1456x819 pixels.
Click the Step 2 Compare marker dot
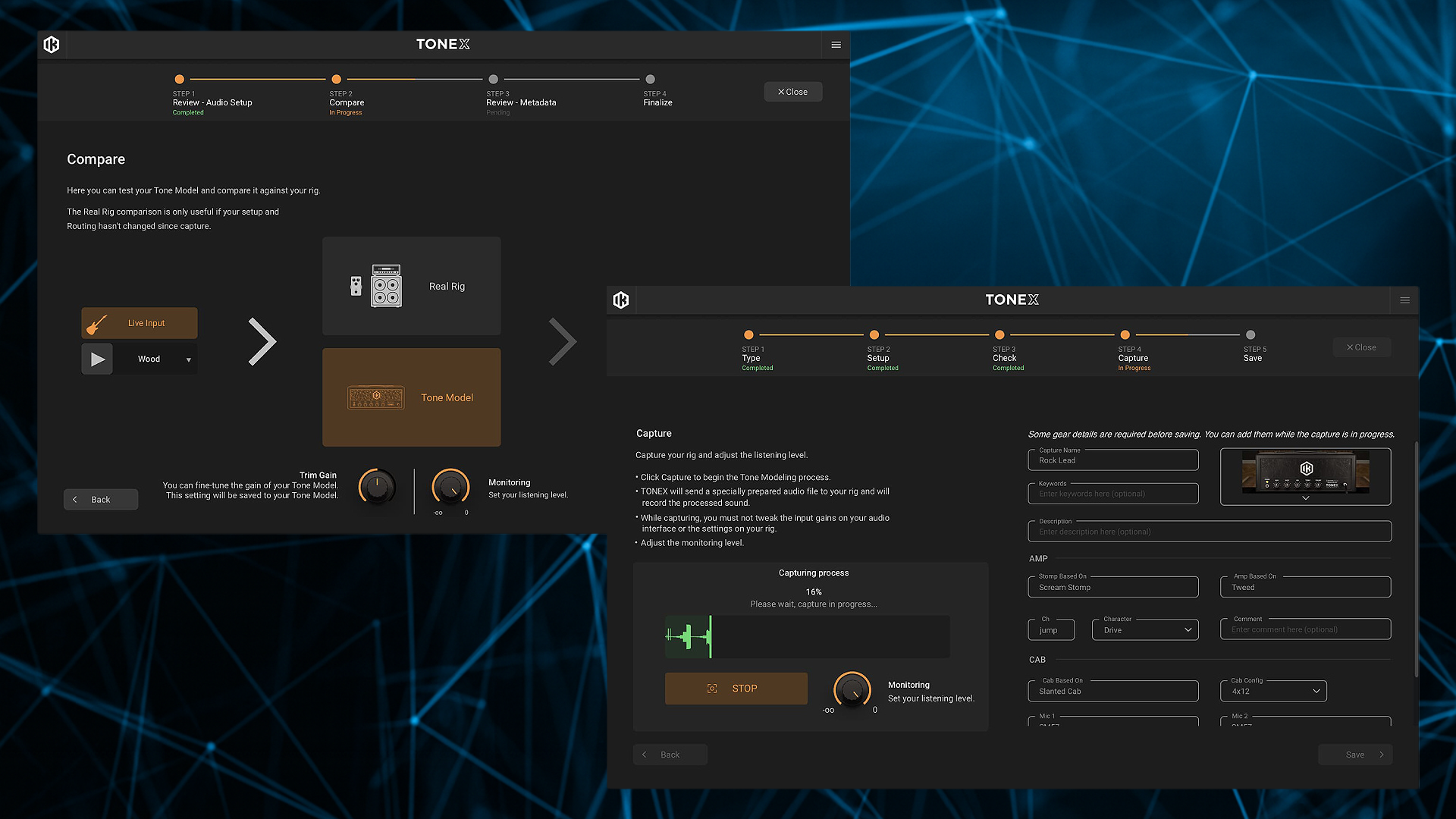[x=336, y=79]
